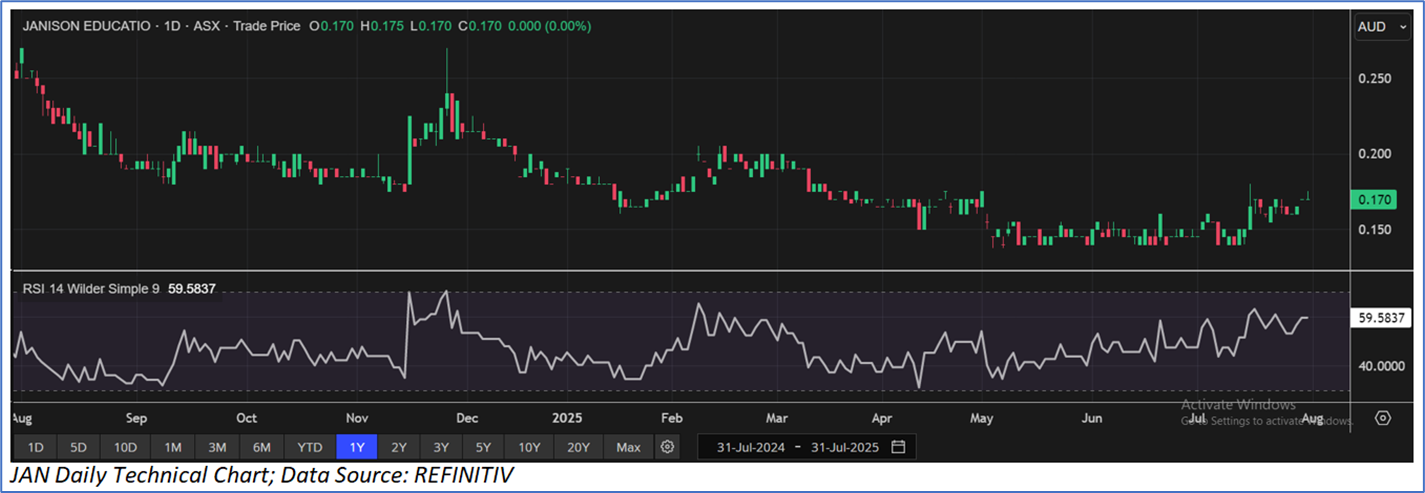Click the hexagon chart settings icon
The image size is (1425, 493).
(1383, 418)
